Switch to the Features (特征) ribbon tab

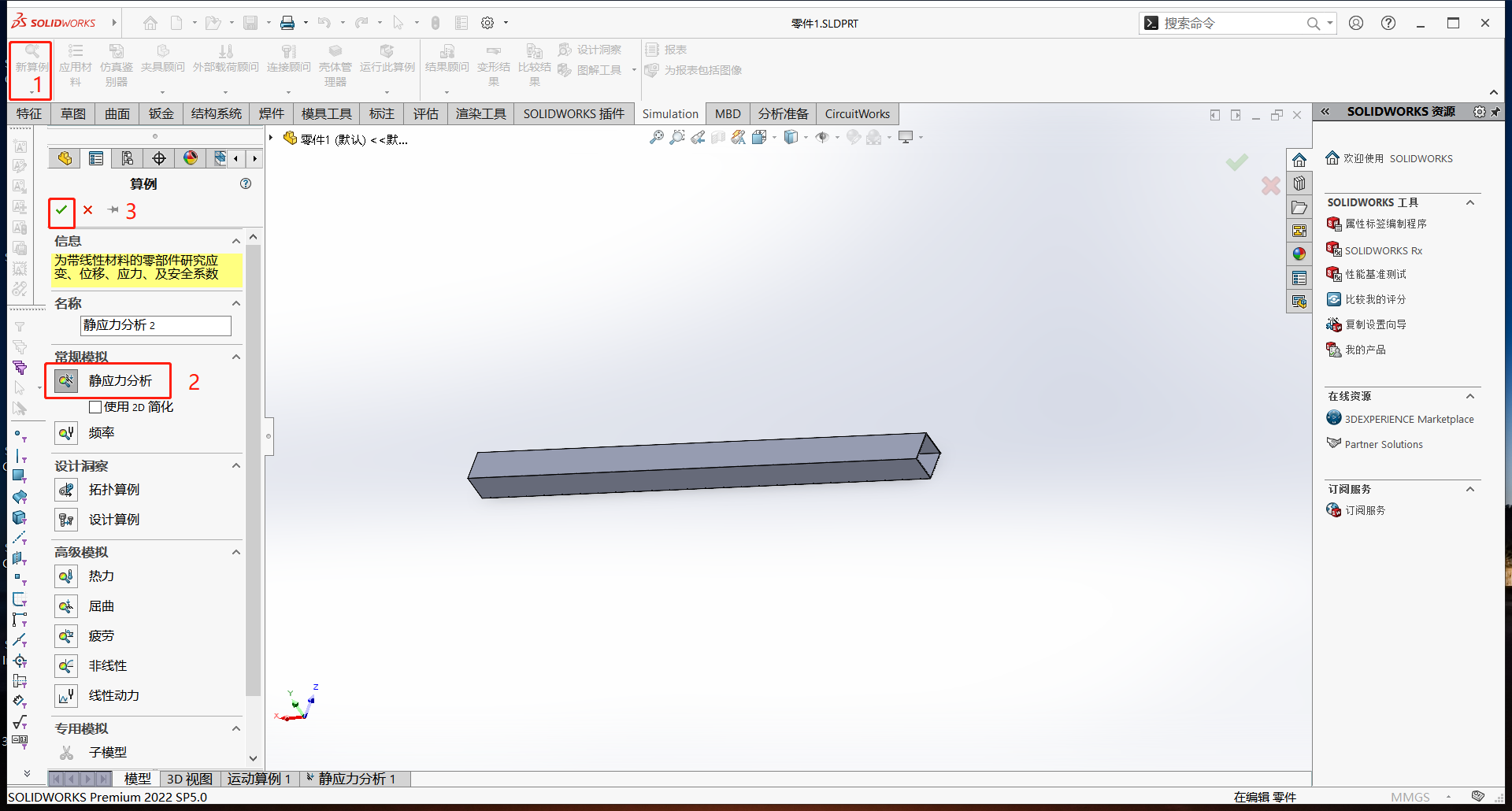tap(29, 114)
